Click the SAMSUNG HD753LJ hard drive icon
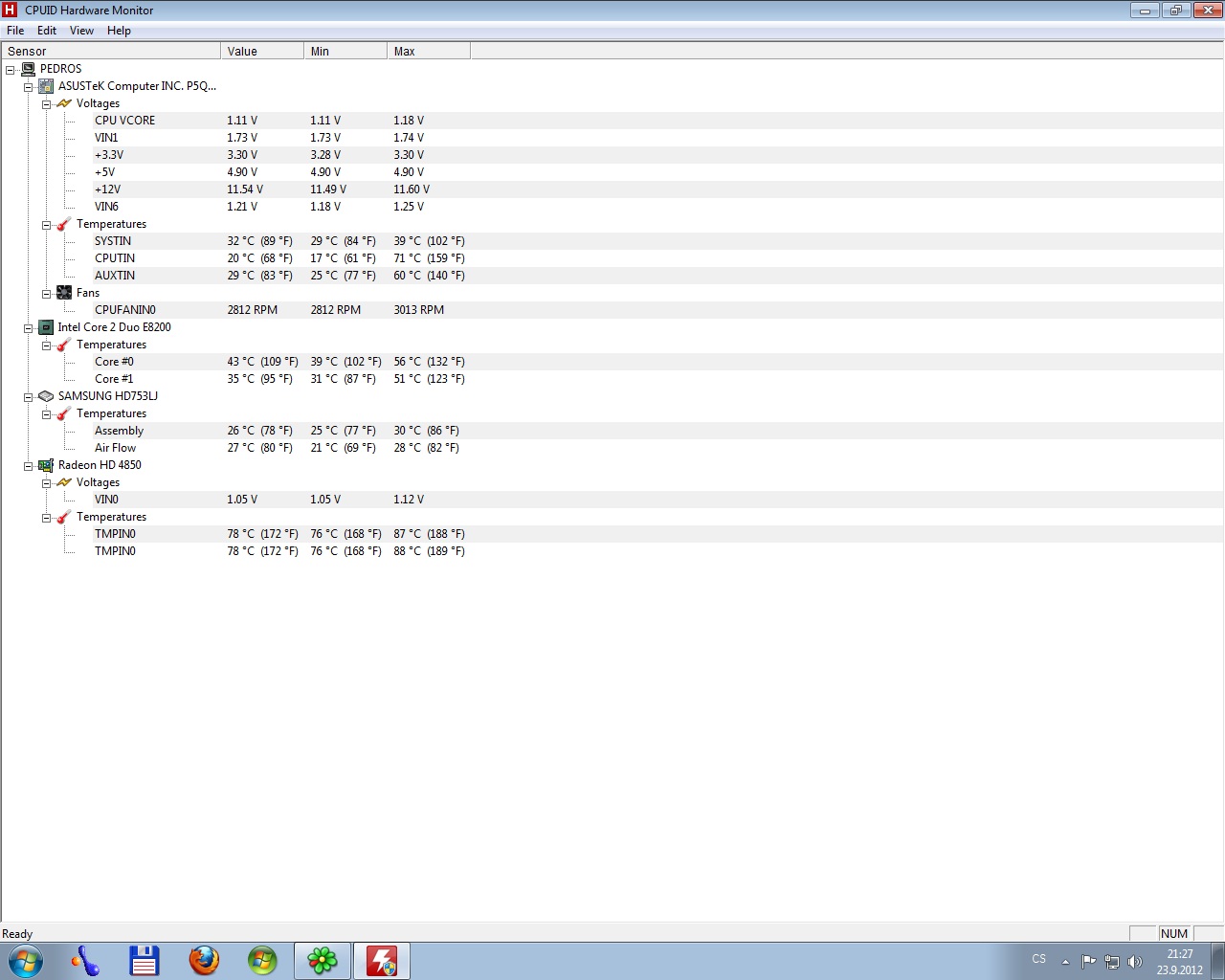 click(x=46, y=396)
